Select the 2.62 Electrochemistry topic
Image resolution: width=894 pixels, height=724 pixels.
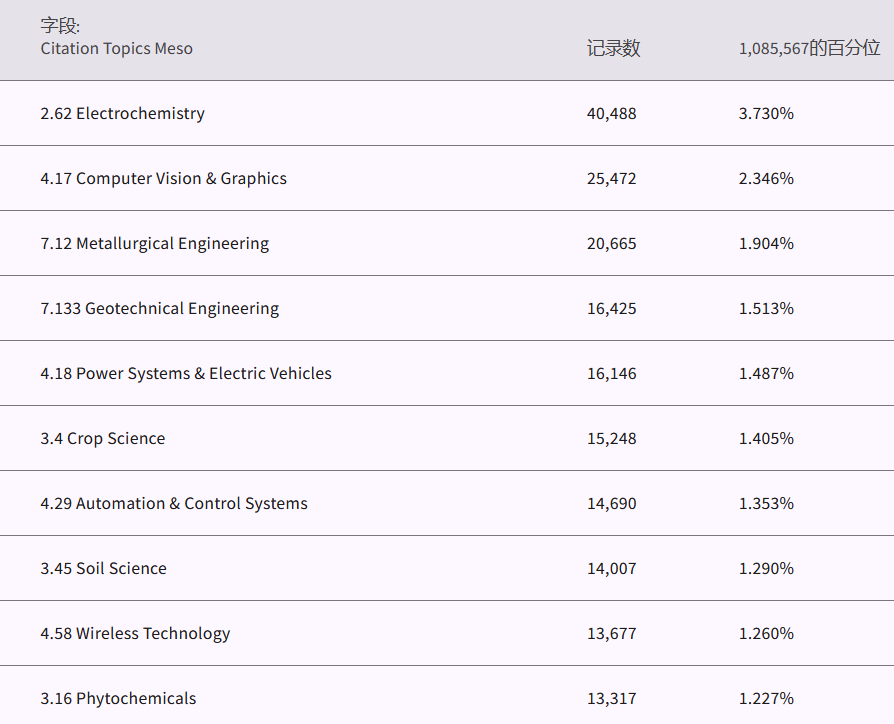122,113
